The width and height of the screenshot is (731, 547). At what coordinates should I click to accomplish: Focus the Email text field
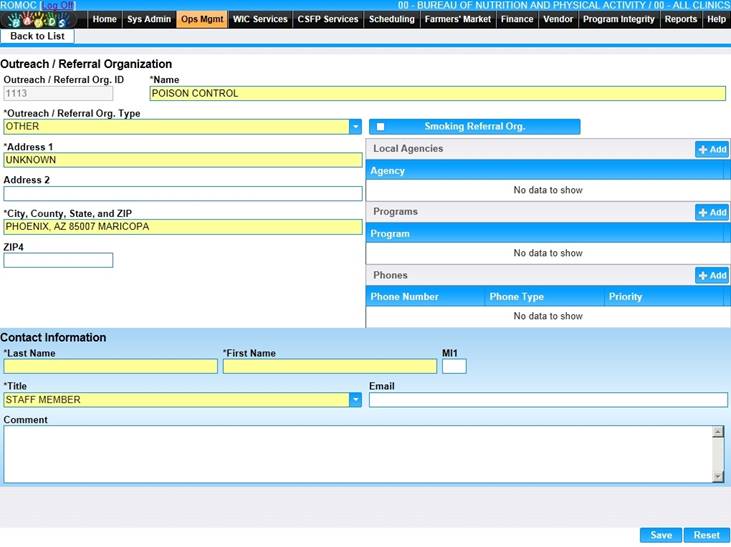(548, 400)
